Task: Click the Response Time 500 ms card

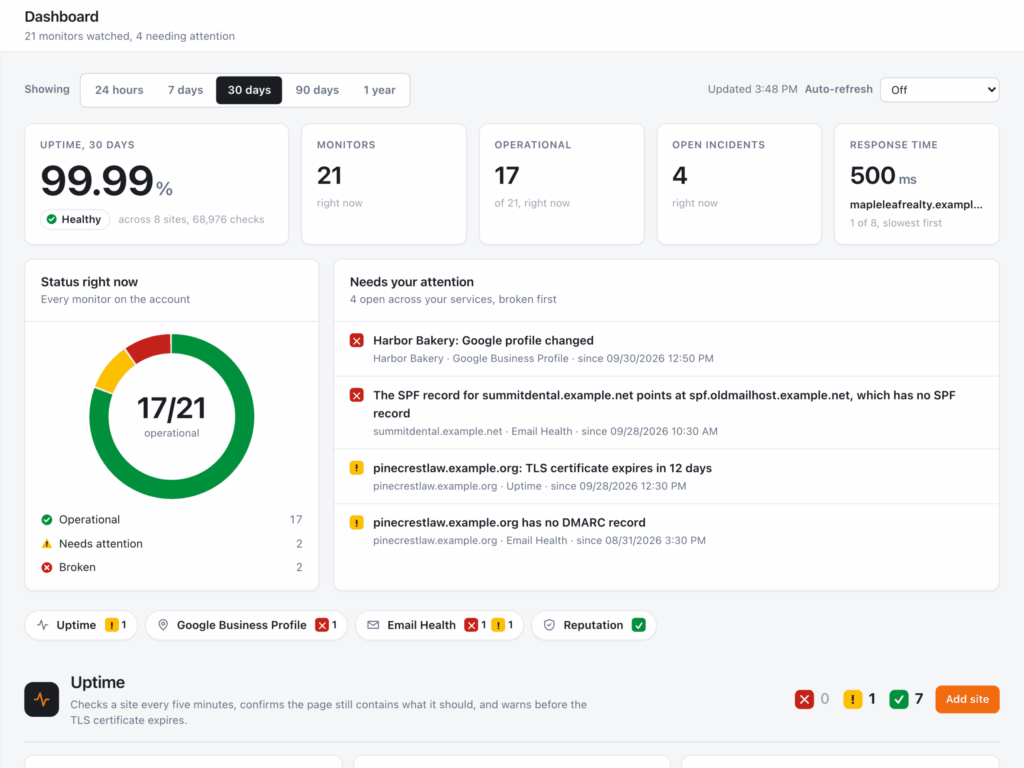Action: pos(917,184)
